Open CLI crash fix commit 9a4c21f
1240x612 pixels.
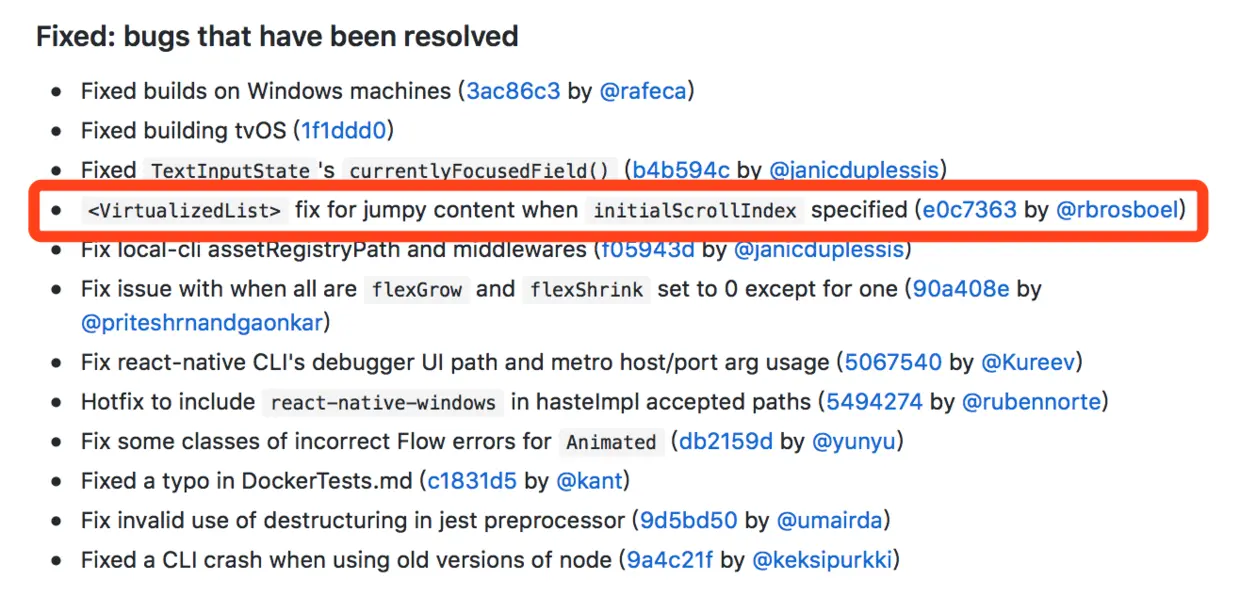point(670,560)
